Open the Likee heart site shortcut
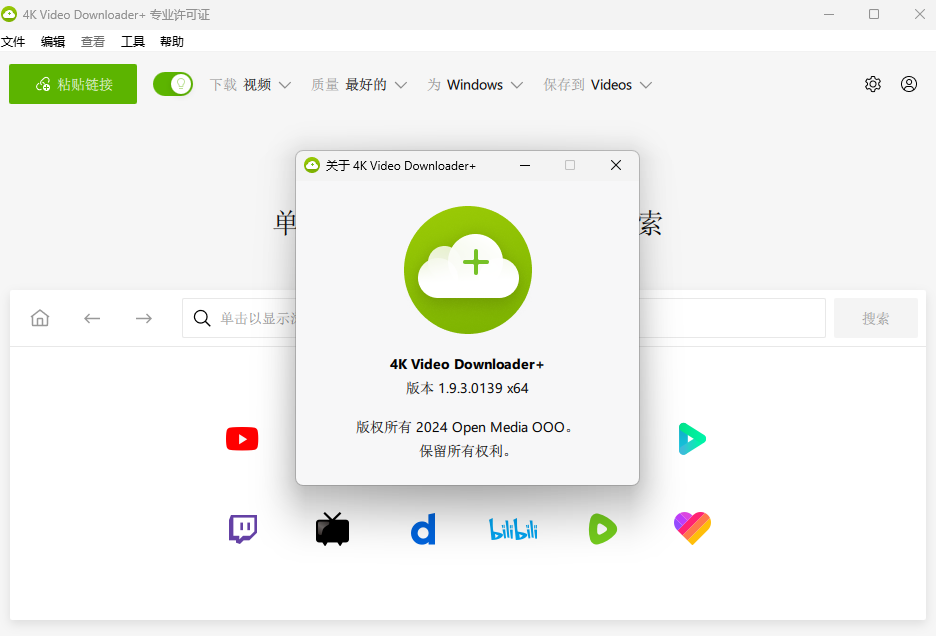 692,528
